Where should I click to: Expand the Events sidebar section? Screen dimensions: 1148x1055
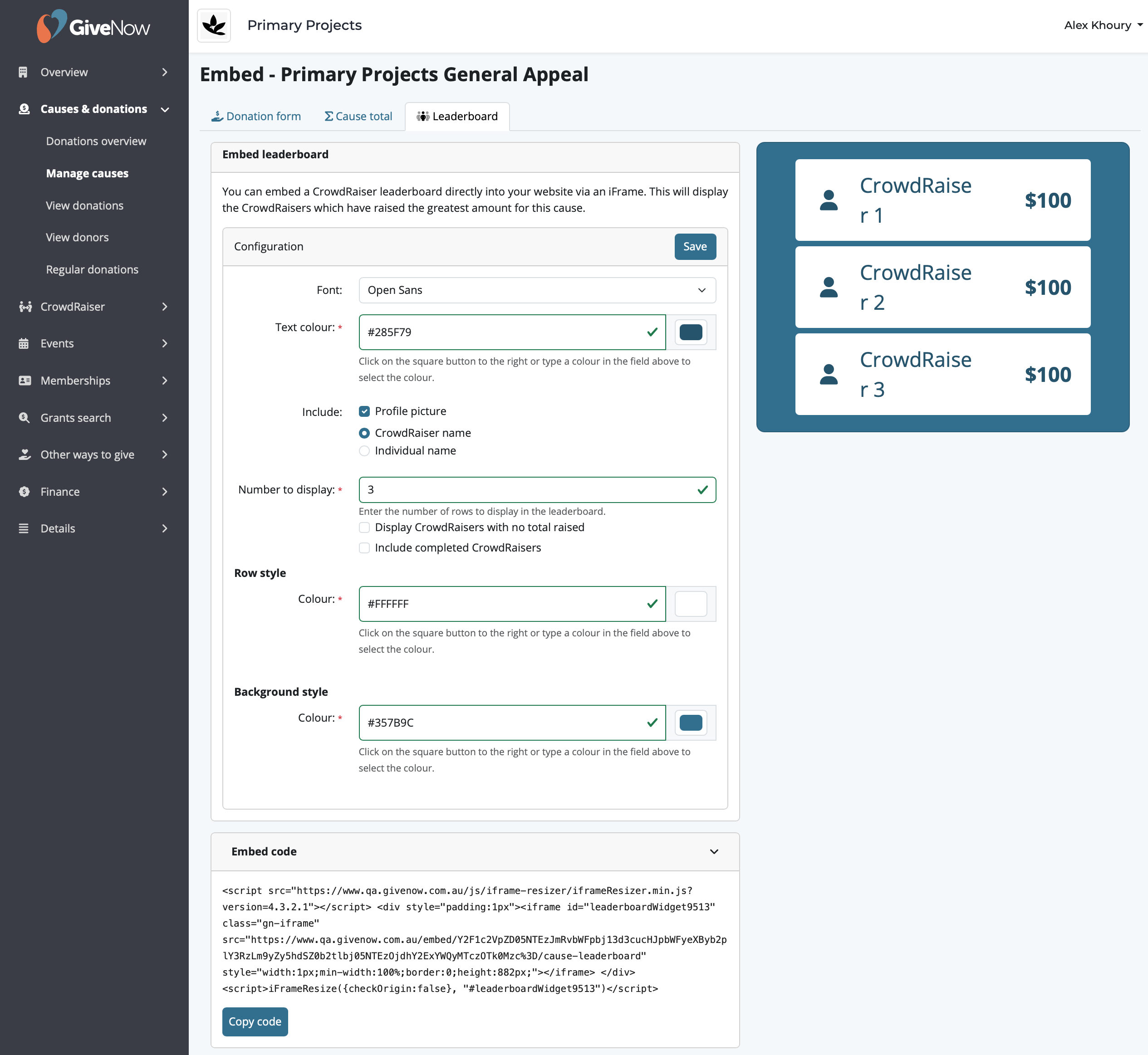(165, 344)
